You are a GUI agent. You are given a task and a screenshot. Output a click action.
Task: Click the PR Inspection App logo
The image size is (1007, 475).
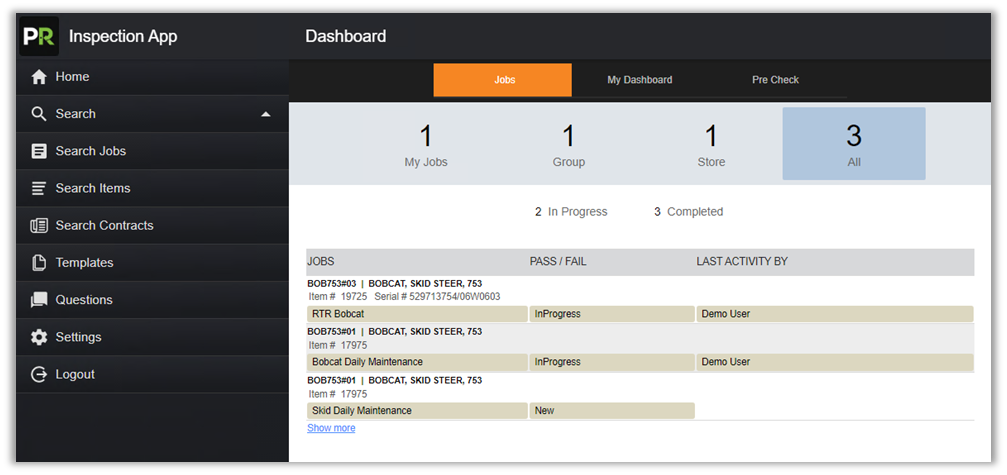coord(39,36)
